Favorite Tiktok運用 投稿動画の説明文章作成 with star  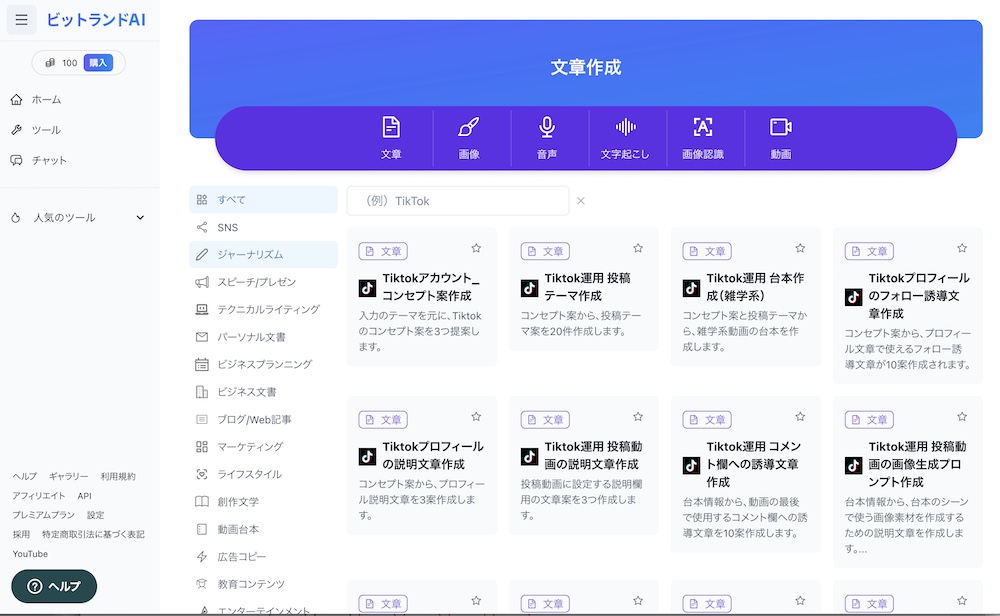coord(638,416)
